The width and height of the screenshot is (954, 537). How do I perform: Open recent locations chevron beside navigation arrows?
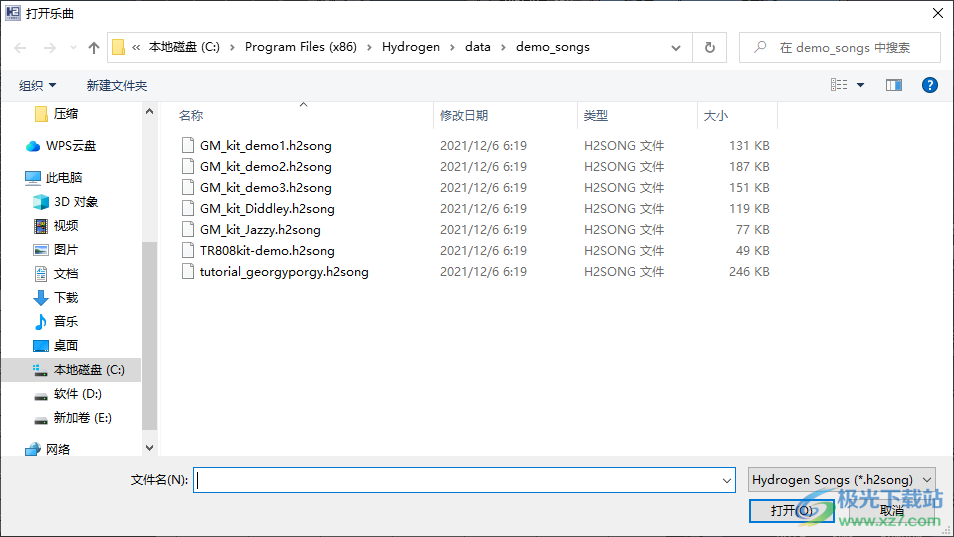point(73,47)
